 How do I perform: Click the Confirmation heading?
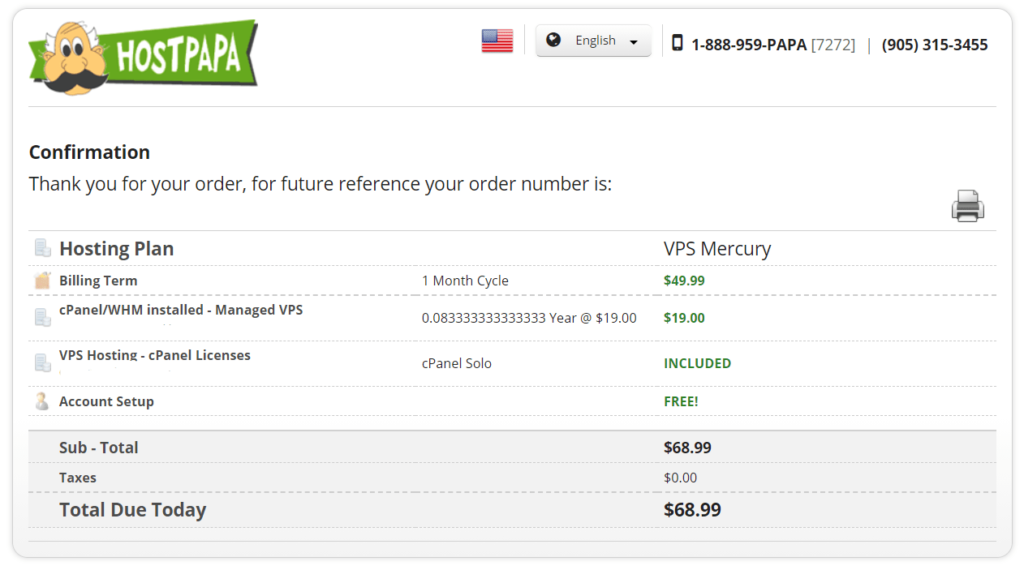tap(89, 152)
